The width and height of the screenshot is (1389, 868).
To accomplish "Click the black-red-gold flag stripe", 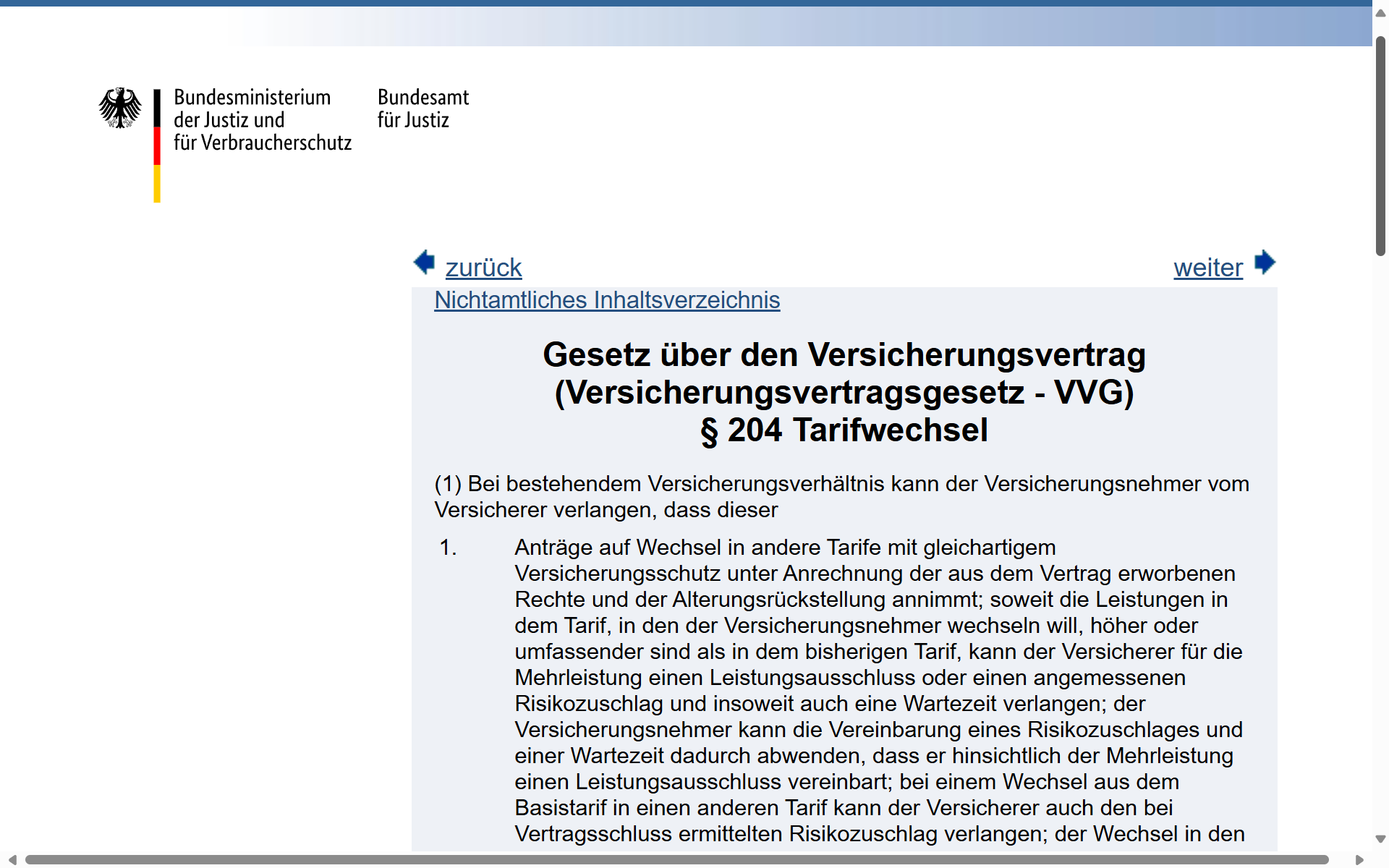I will [x=157, y=145].
